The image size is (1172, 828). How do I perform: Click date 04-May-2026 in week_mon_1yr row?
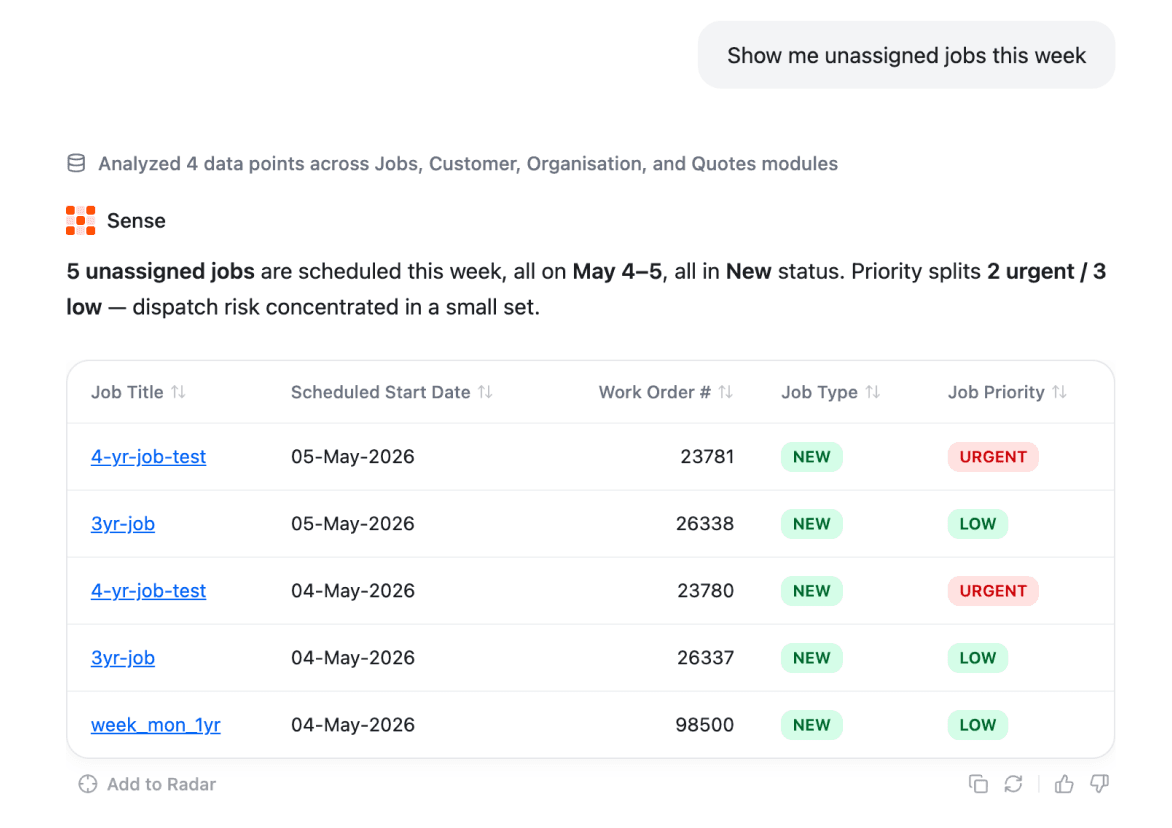353,725
